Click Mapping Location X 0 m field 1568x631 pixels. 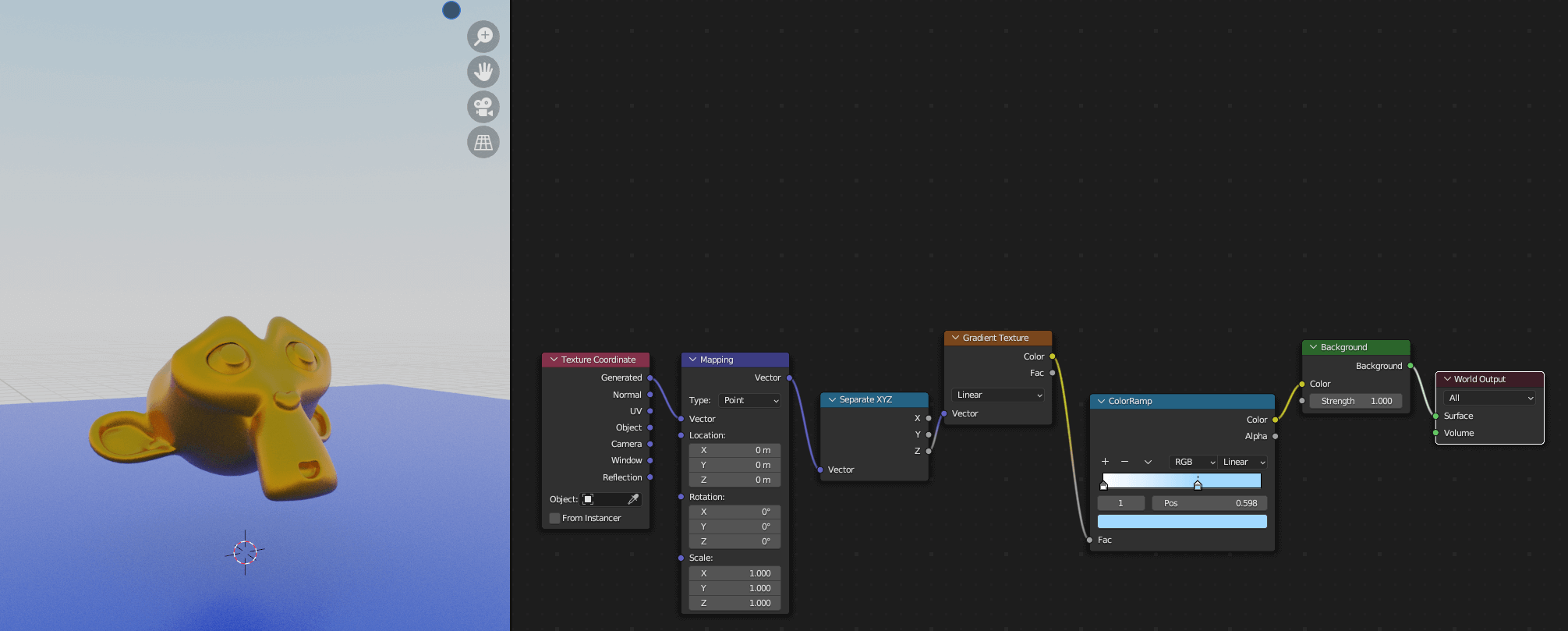click(734, 450)
